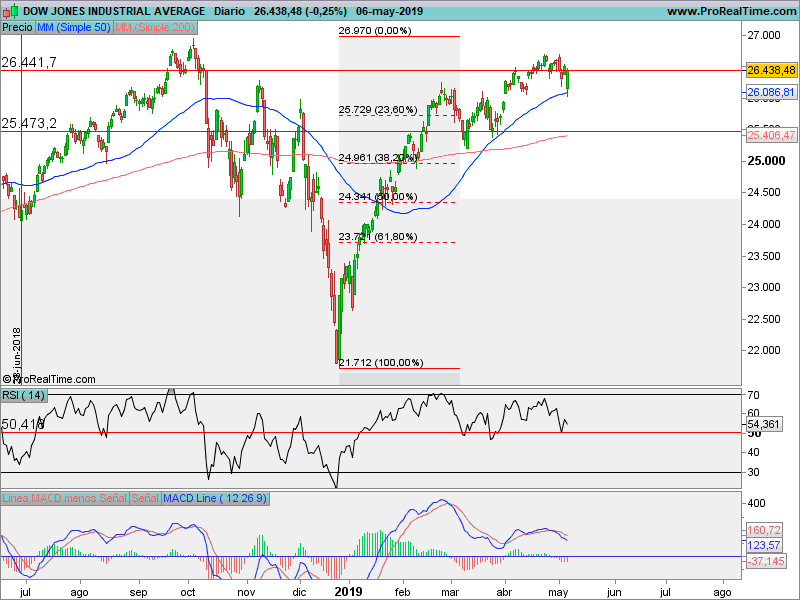Viewport: 800px width, 600px height.
Task: Click the jun month on bottom time axis
Action: pos(614,592)
